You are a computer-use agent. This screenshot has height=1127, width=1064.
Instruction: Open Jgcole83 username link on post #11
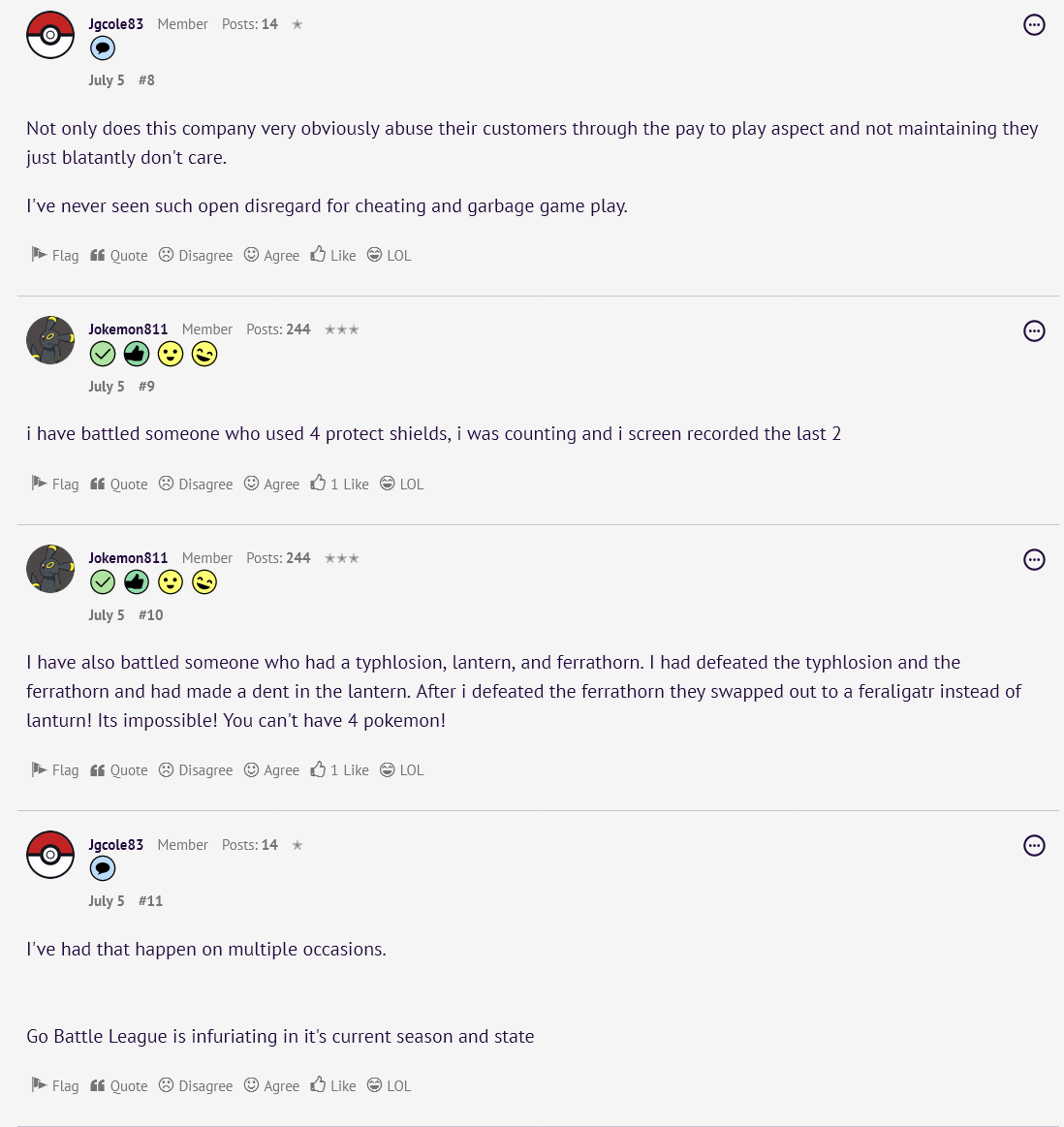point(115,845)
